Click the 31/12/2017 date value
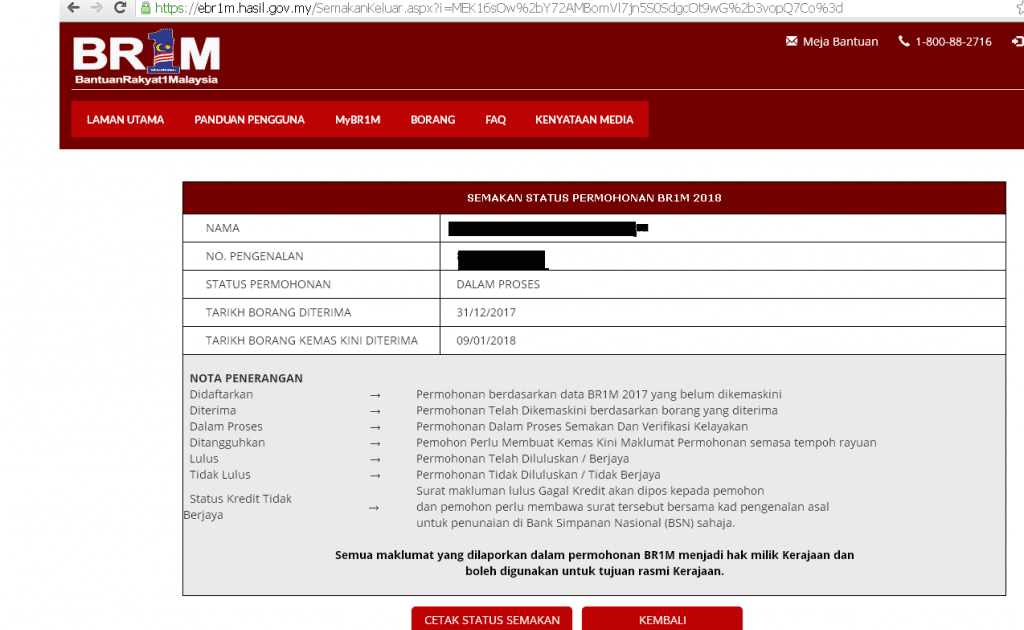Image resolution: width=1024 pixels, height=630 pixels. tap(486, 312)
